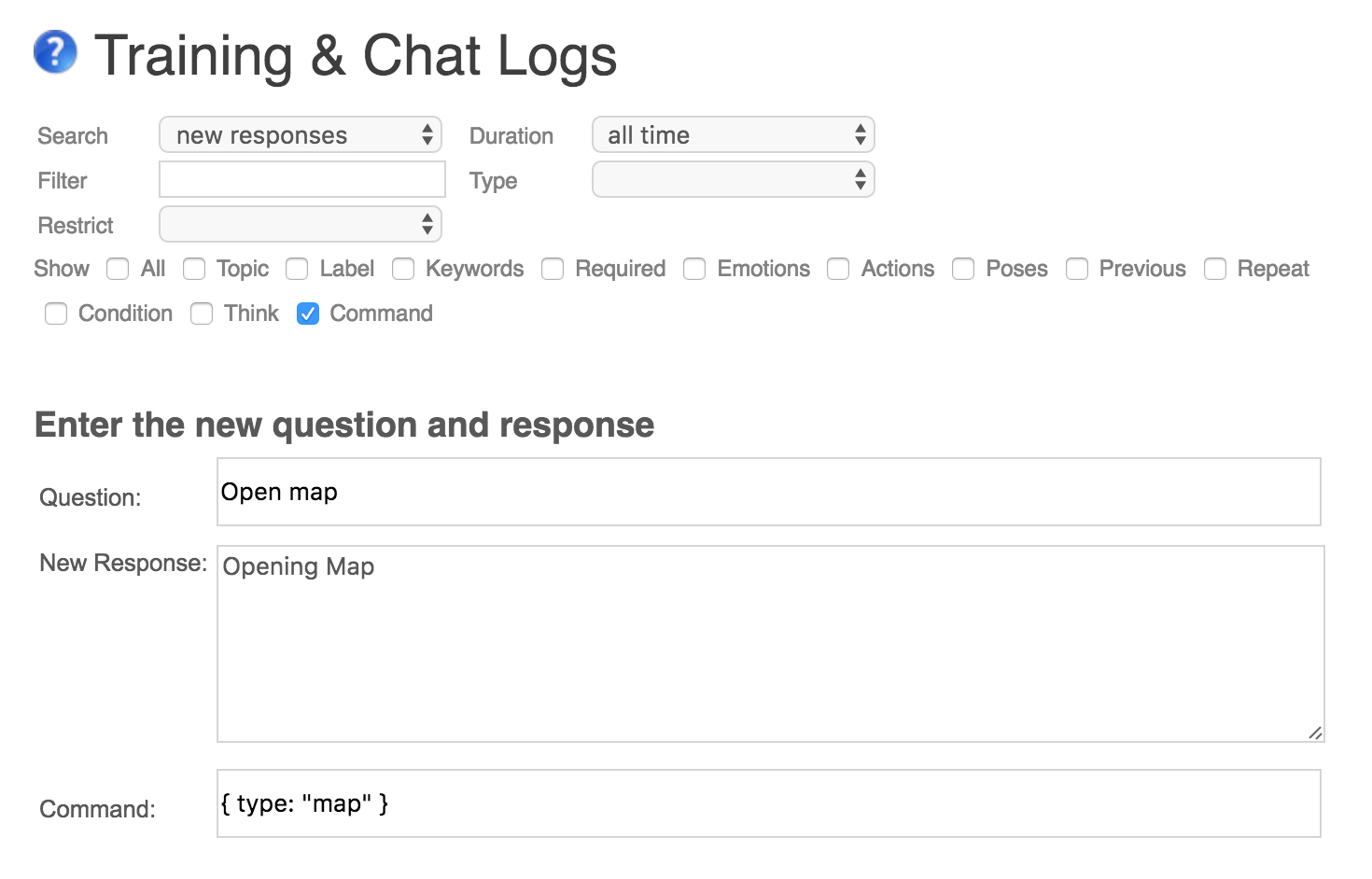This screenshot has width=1372, height=879.
Task: Click the New Response text area
Action: 771,644
